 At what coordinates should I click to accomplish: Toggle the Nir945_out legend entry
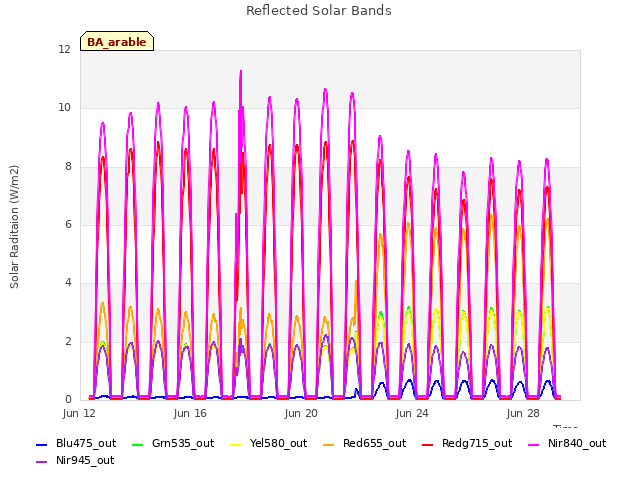pos(75,460)
